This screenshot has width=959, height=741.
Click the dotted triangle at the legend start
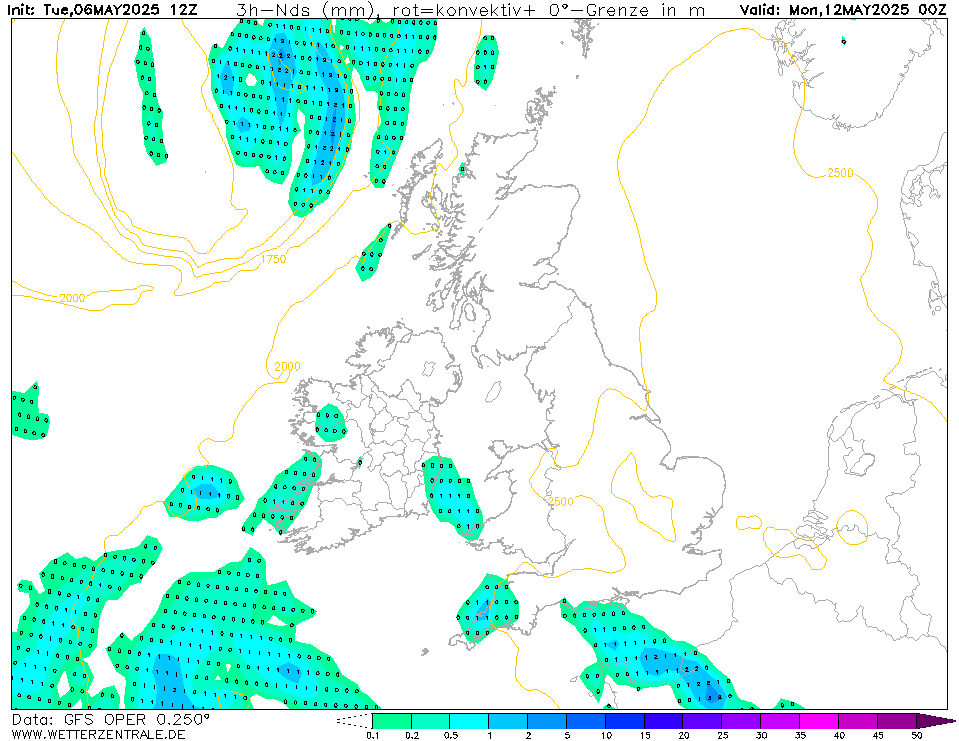[x=354, y=721]
